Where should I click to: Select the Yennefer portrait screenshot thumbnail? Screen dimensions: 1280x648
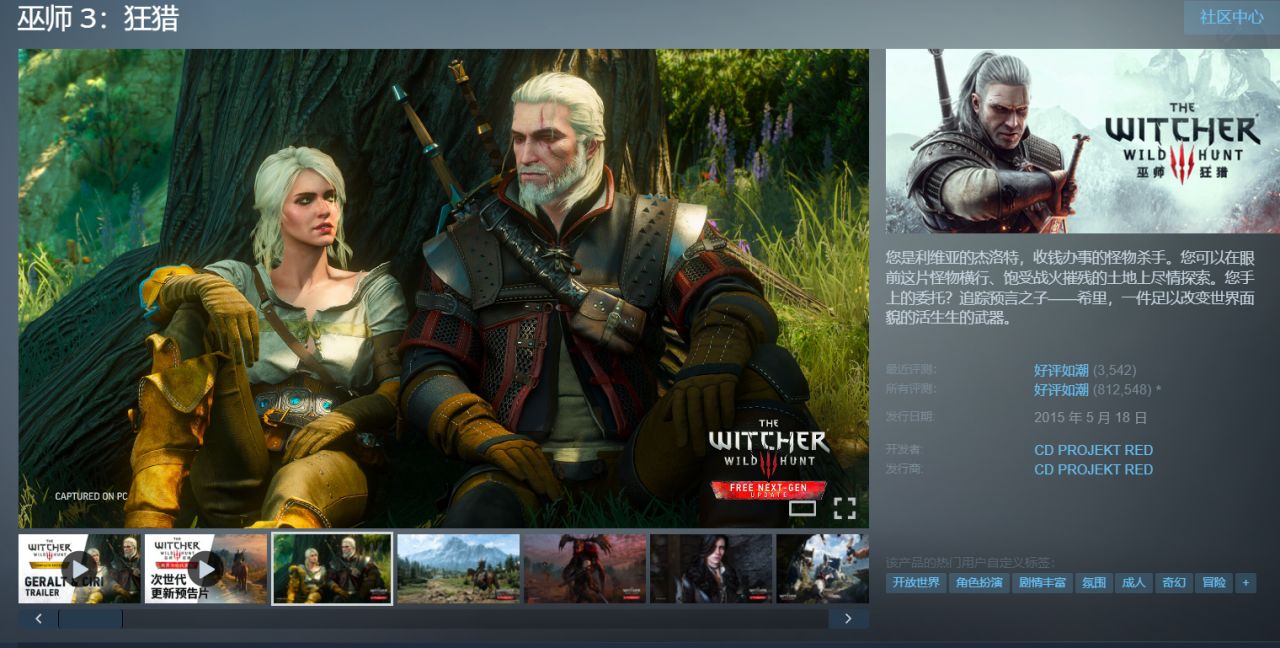click(x=711, y=568)
